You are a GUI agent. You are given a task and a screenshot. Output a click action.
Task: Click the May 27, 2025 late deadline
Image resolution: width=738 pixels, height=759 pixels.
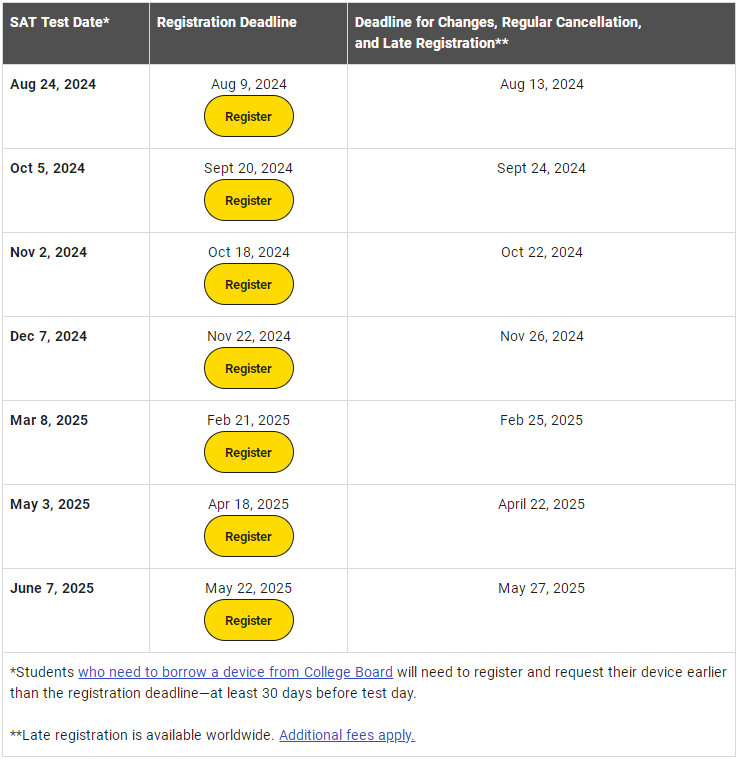click(x=541, y=588)
